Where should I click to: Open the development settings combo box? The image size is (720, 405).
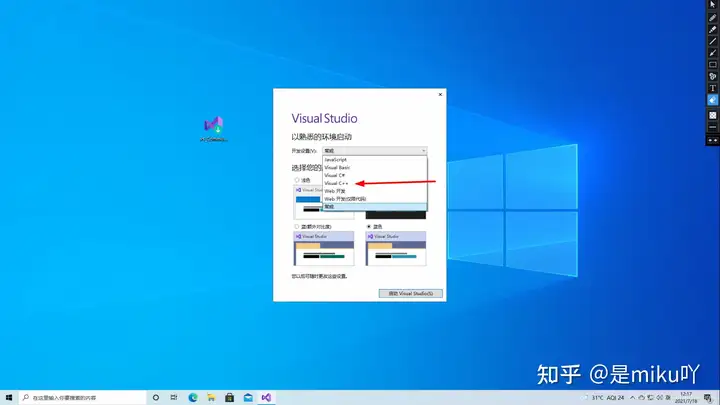pyautogui.click(x=375, y=151)
